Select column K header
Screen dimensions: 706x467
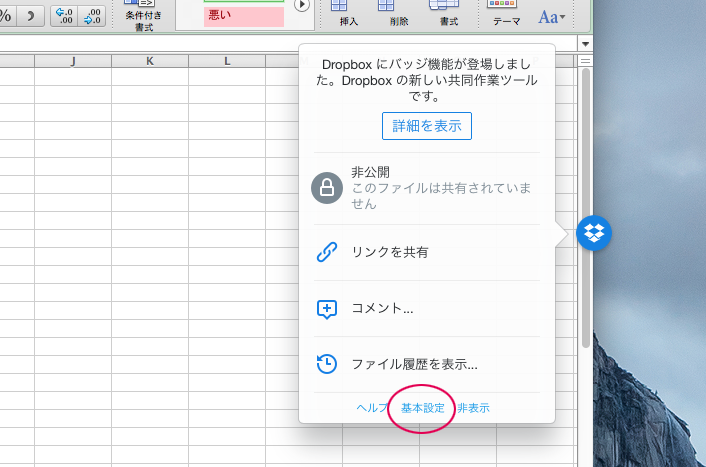[150, 61]
